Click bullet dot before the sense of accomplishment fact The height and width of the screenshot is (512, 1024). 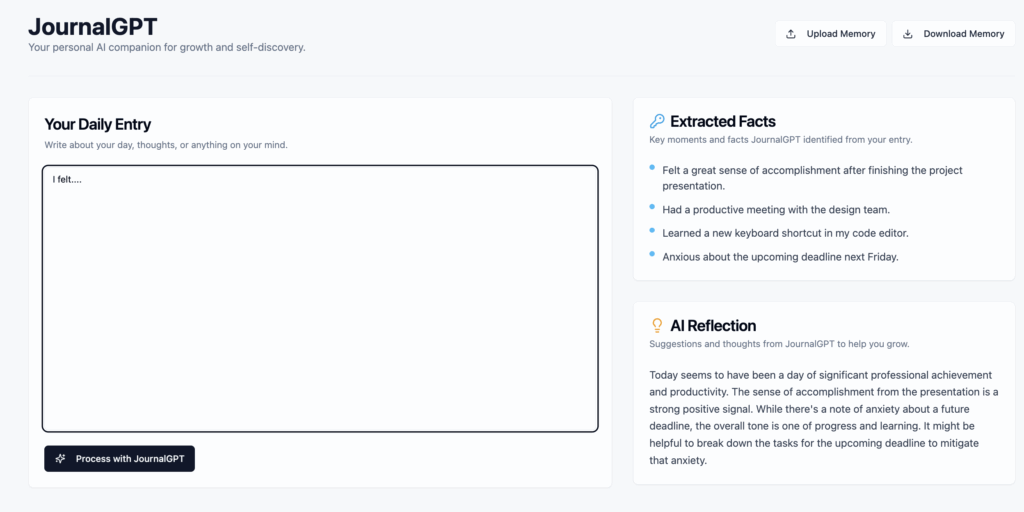[x=652, y=168]
